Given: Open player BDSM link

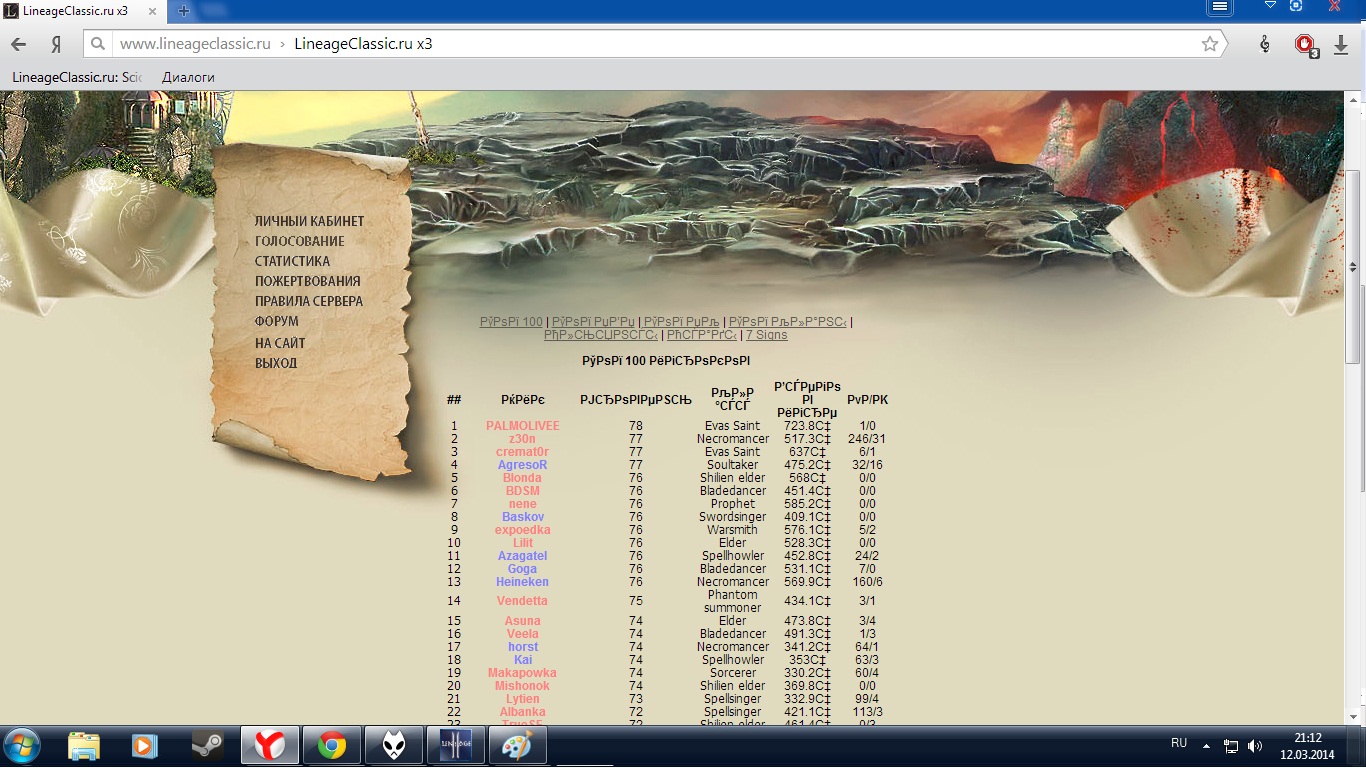Looking at the screenshot, I should click(523, 491).
